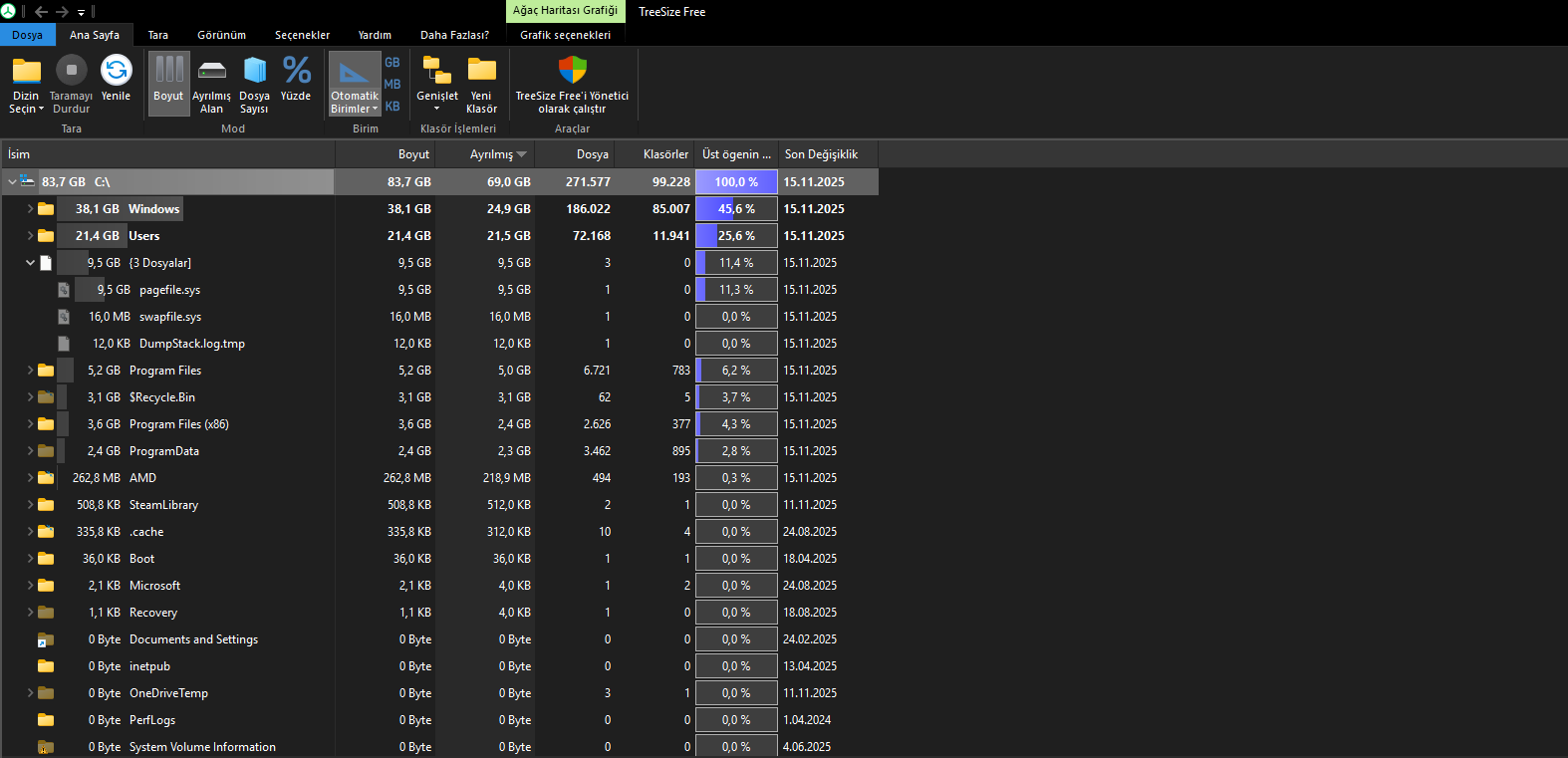Image resolution: width=1568 pixels, height=758 pixels.
Task: Click the pagefile.sys file icon
Action: (64, 290)
